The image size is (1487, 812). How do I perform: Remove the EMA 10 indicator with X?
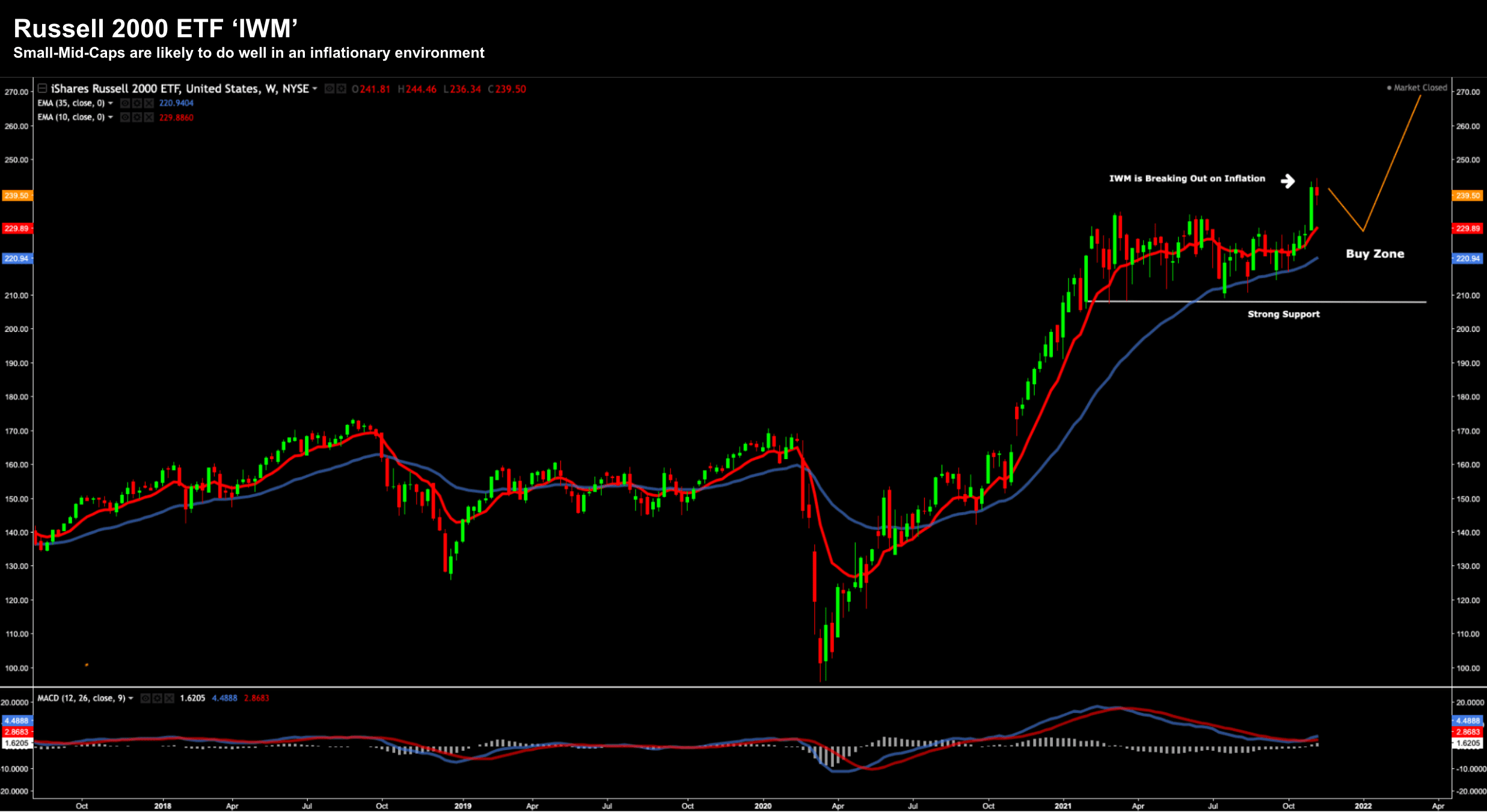[149, 117]
